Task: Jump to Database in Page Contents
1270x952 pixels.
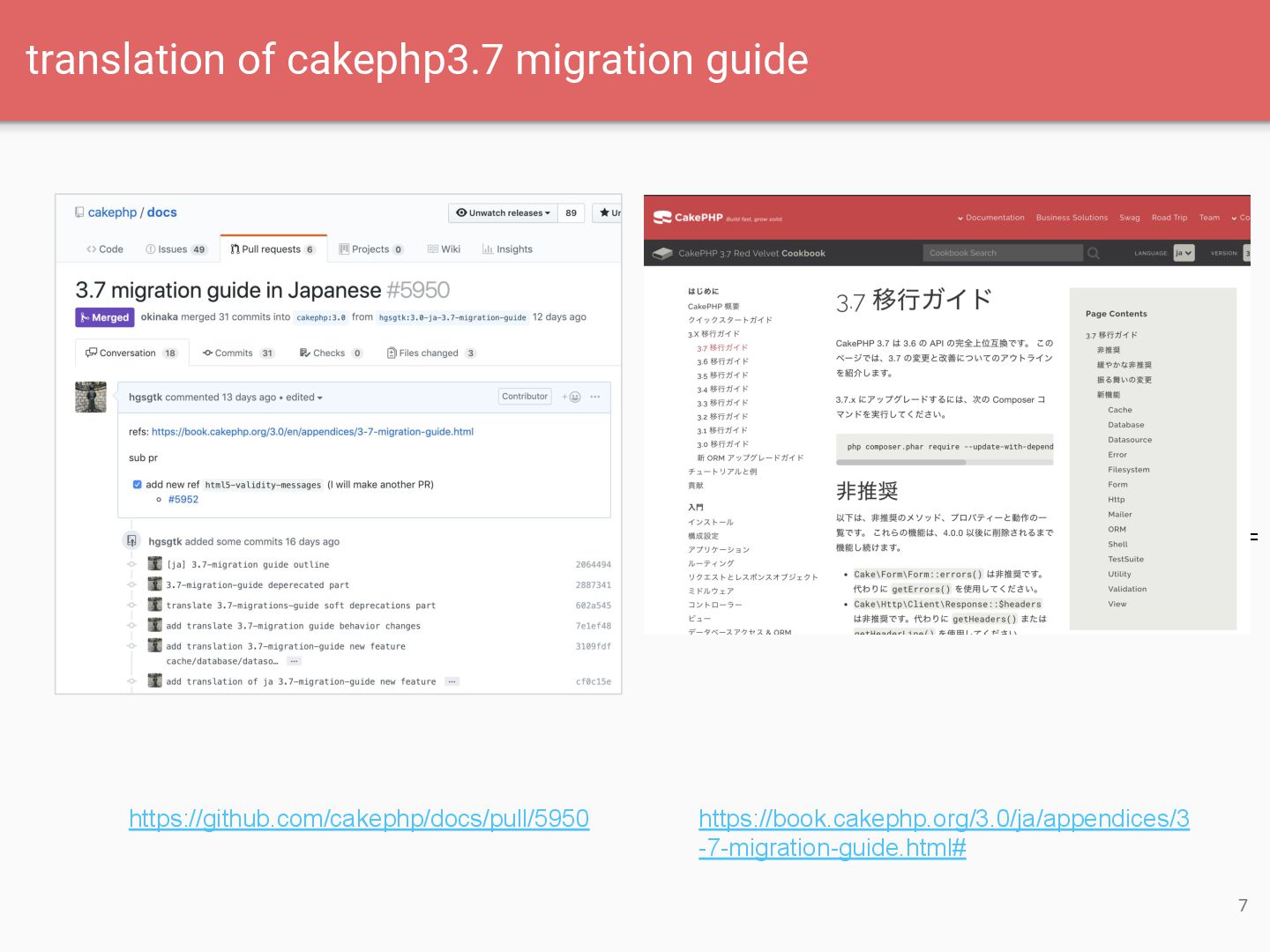Action: coord(1126,425)
